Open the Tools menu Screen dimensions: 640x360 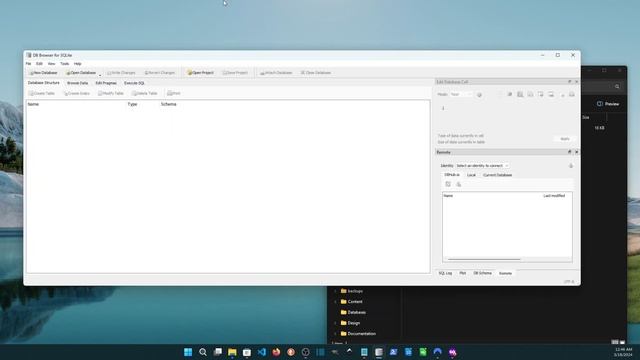(64, 64)
